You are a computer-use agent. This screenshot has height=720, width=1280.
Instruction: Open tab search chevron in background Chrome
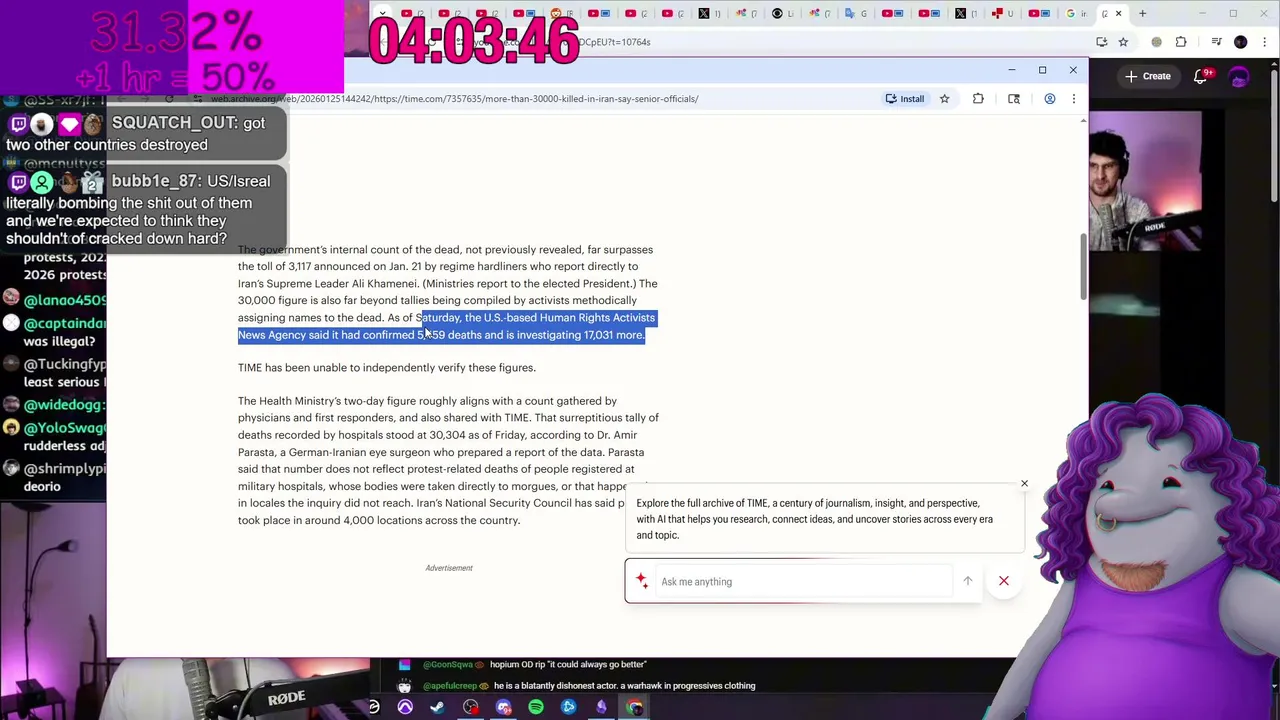[x=382, y=14]
